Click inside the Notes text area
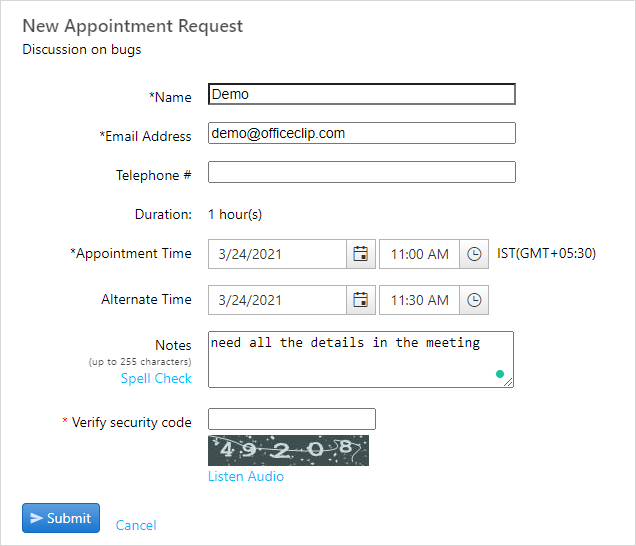This screenshot has height=546, width=636. coord(361,359)
